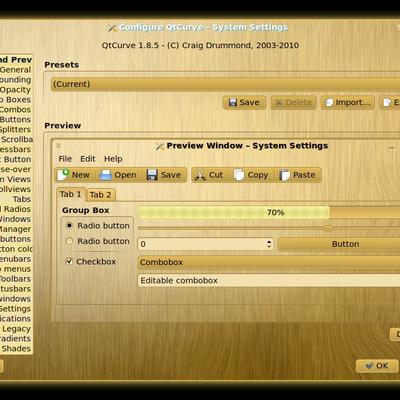Screen dimensions: 400x400
Task: Switch to Tab 1
Action: coord(71,194)
